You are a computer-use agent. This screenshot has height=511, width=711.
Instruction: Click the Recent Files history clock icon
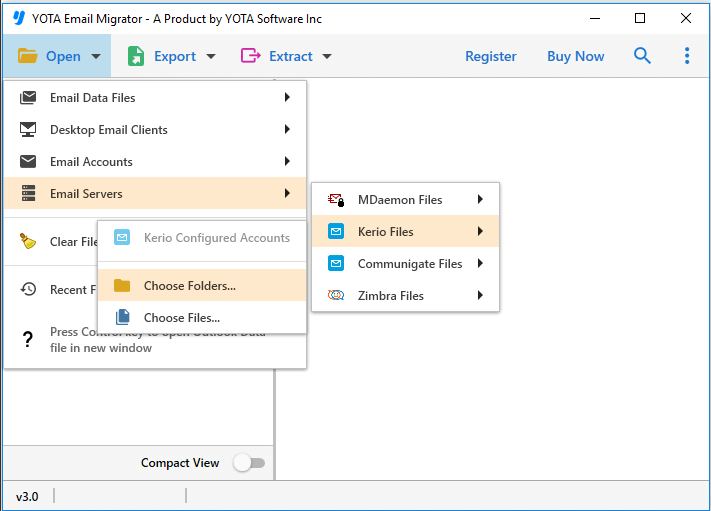point(28,289)
